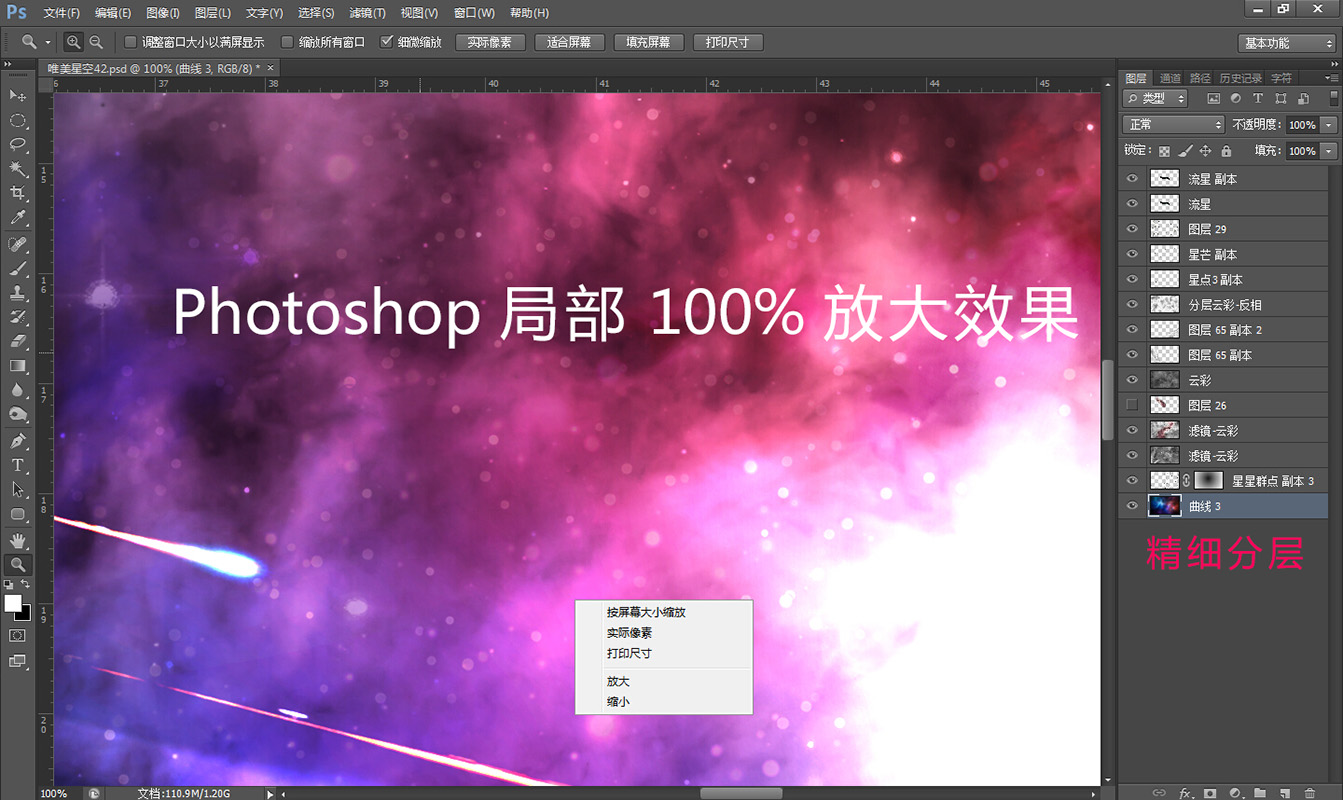Select the Magic Wand tool
This screenshot has width=1343, height=800.
click(18, 169)
